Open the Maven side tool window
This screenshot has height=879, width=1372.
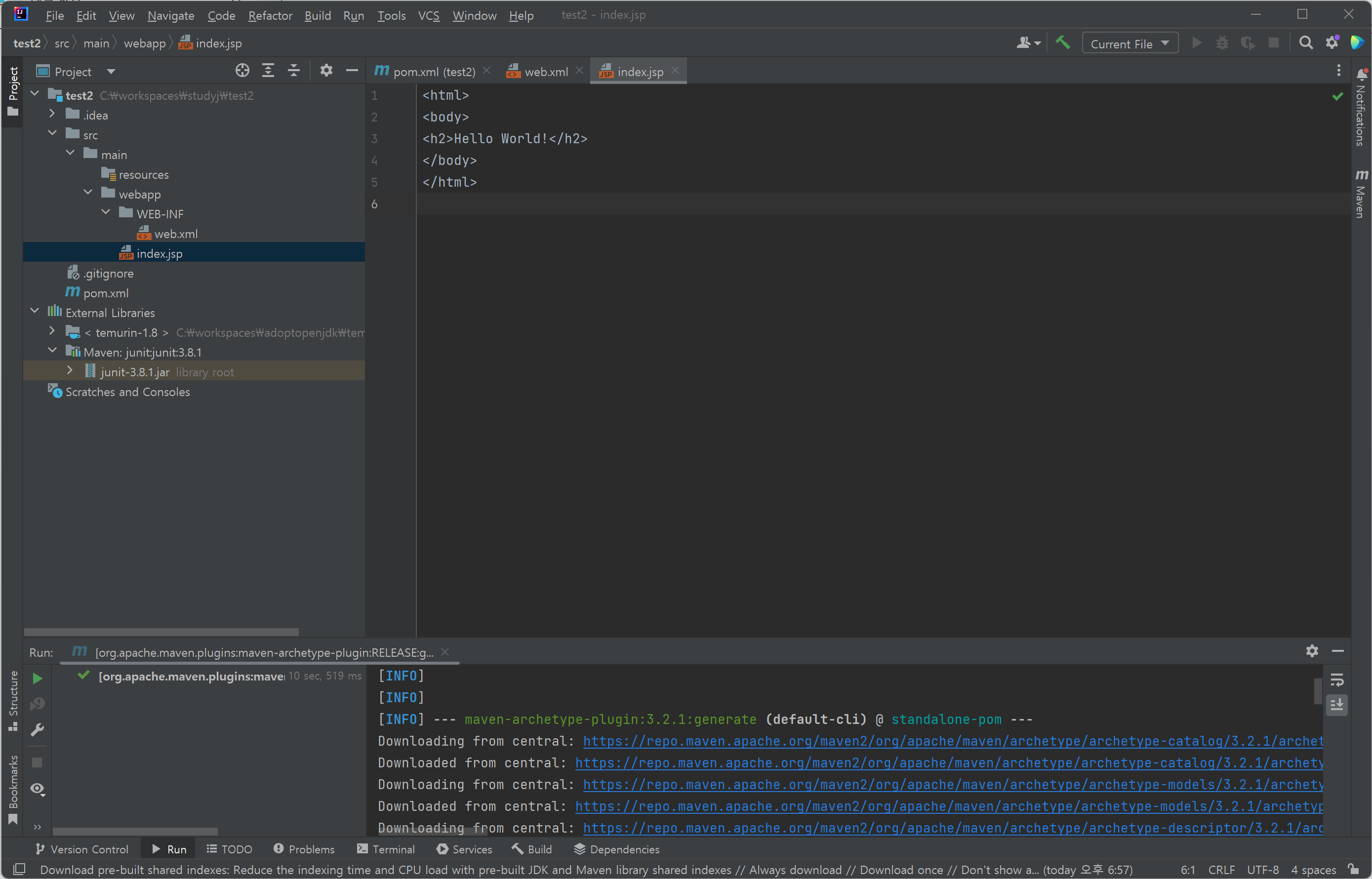[1361, 194]
